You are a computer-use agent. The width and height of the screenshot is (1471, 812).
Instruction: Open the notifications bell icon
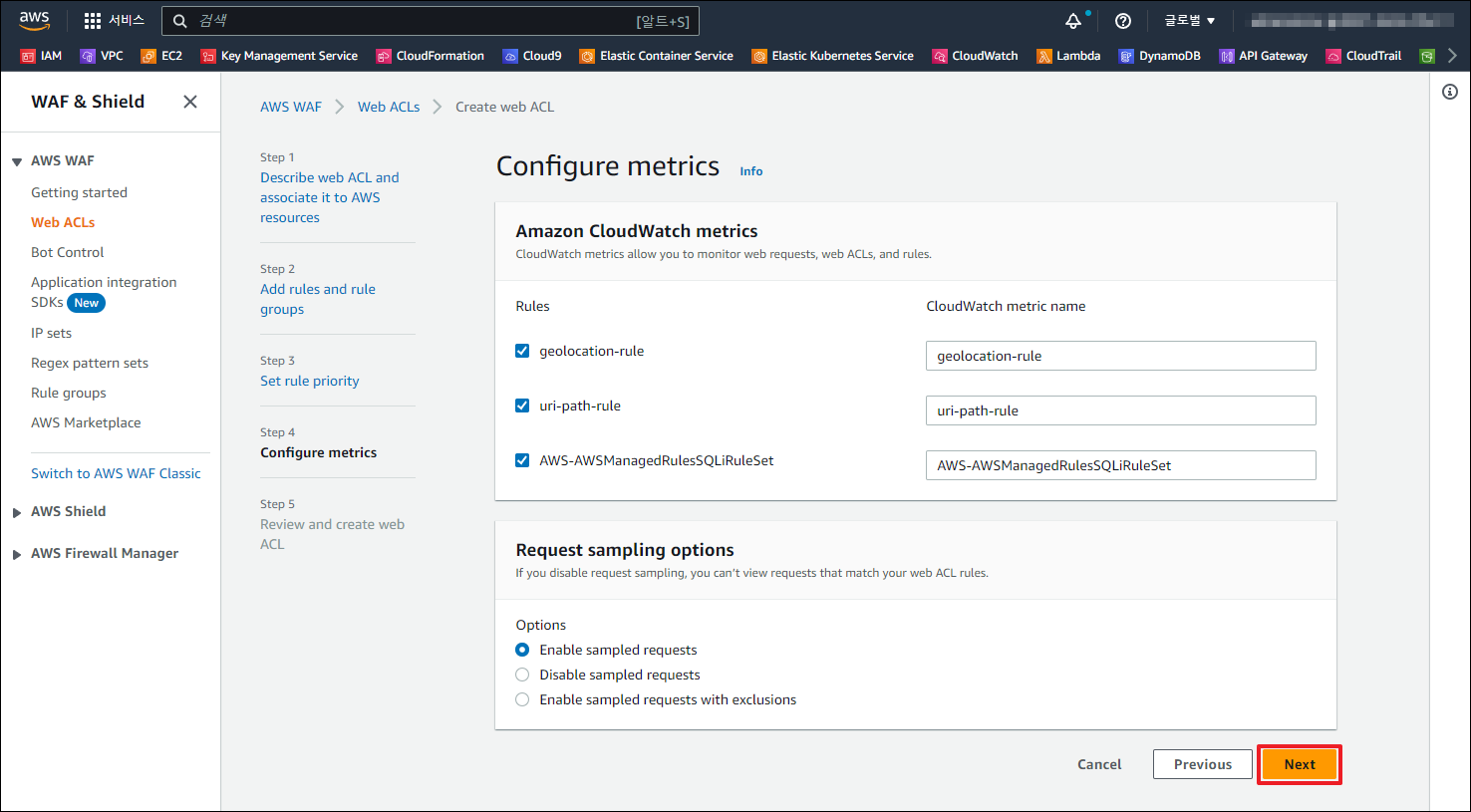tap(1073, 21)
